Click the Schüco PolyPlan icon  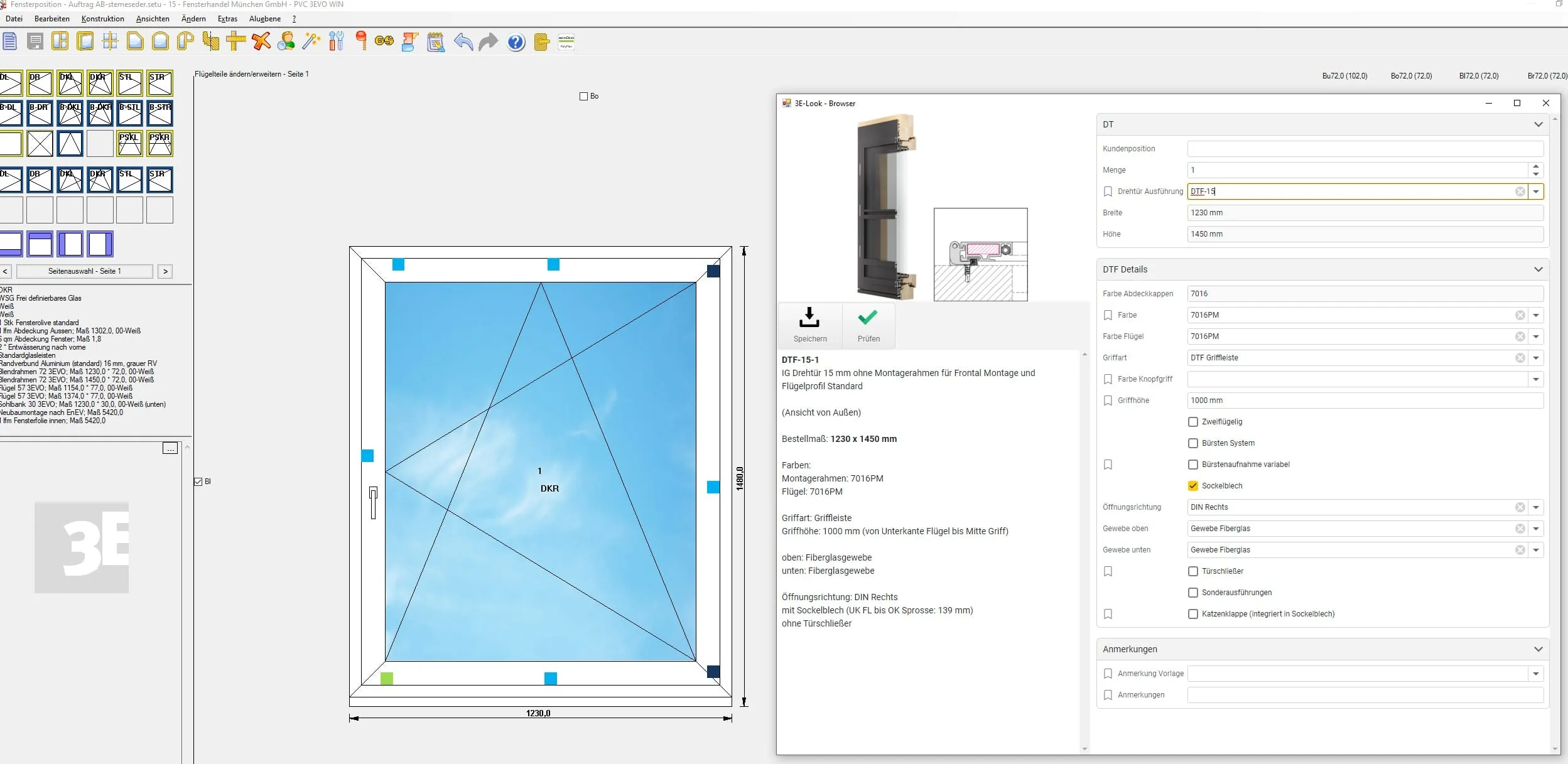566,41
